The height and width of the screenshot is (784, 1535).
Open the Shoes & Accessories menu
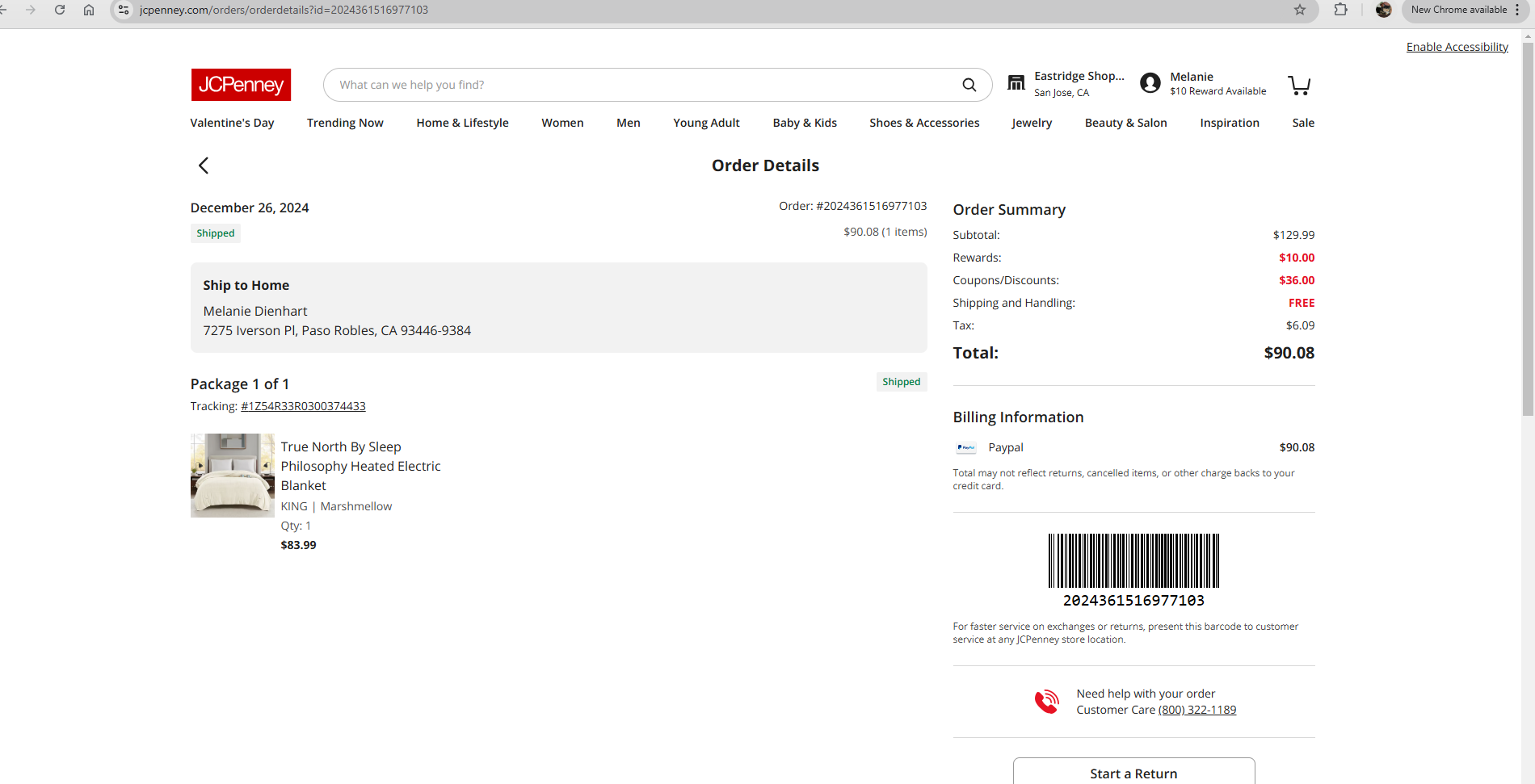click(x=924, y=123)
